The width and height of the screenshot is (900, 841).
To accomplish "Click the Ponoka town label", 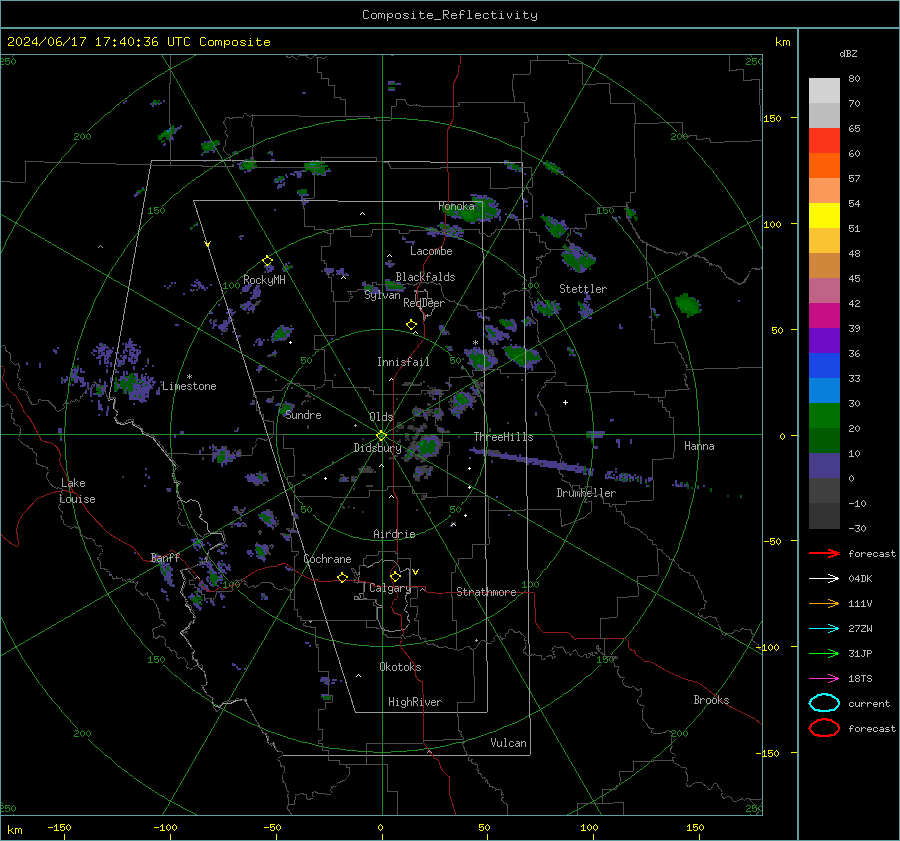I will tap(456, 206).
